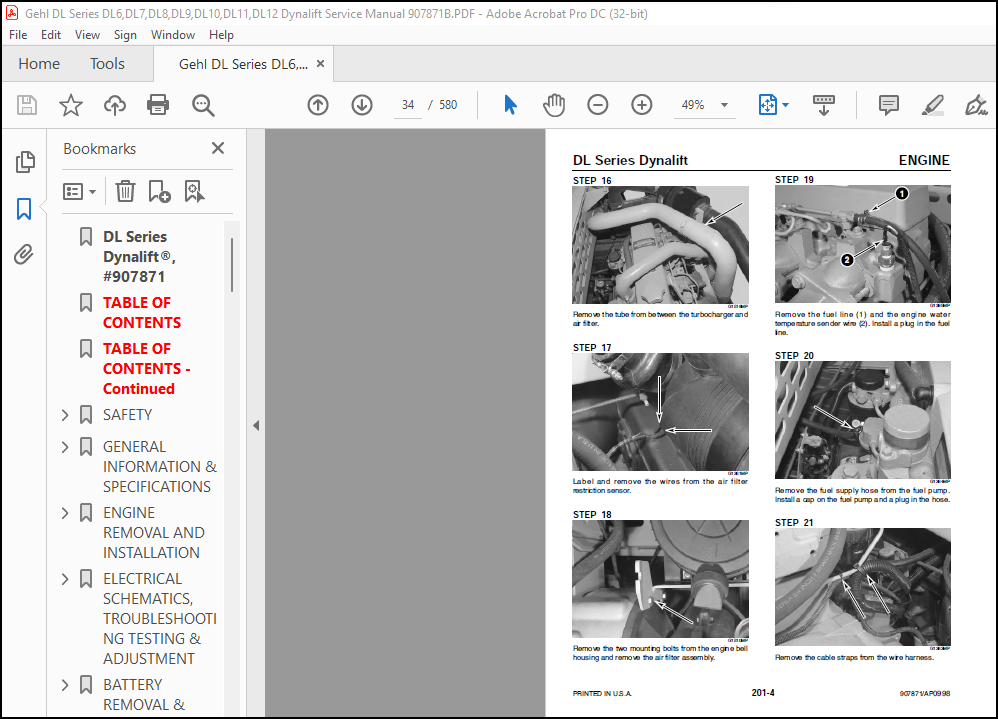The width and height of the screenshot is (998, 719).
Task: Open the Window menu
Action: [172, 35]
